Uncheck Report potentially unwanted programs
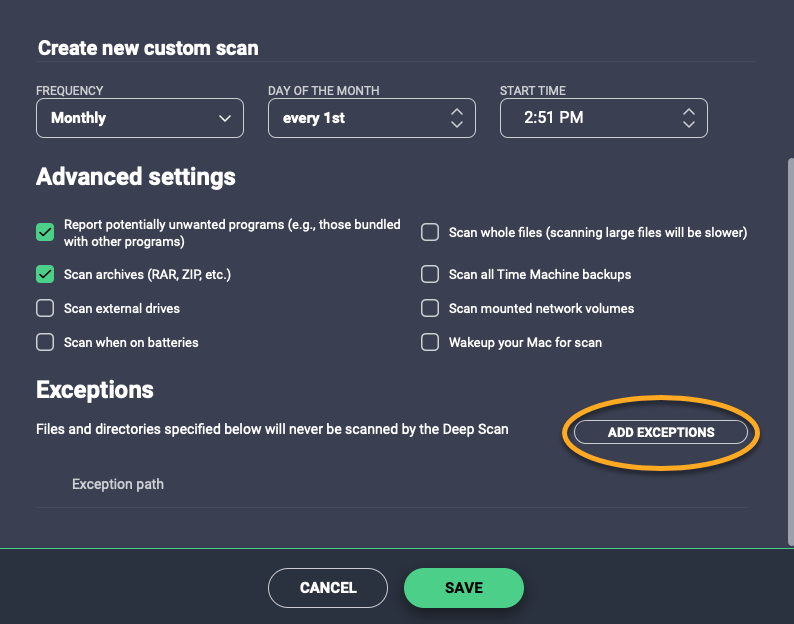This screenshot has width=794, height=624. point(45,232)
